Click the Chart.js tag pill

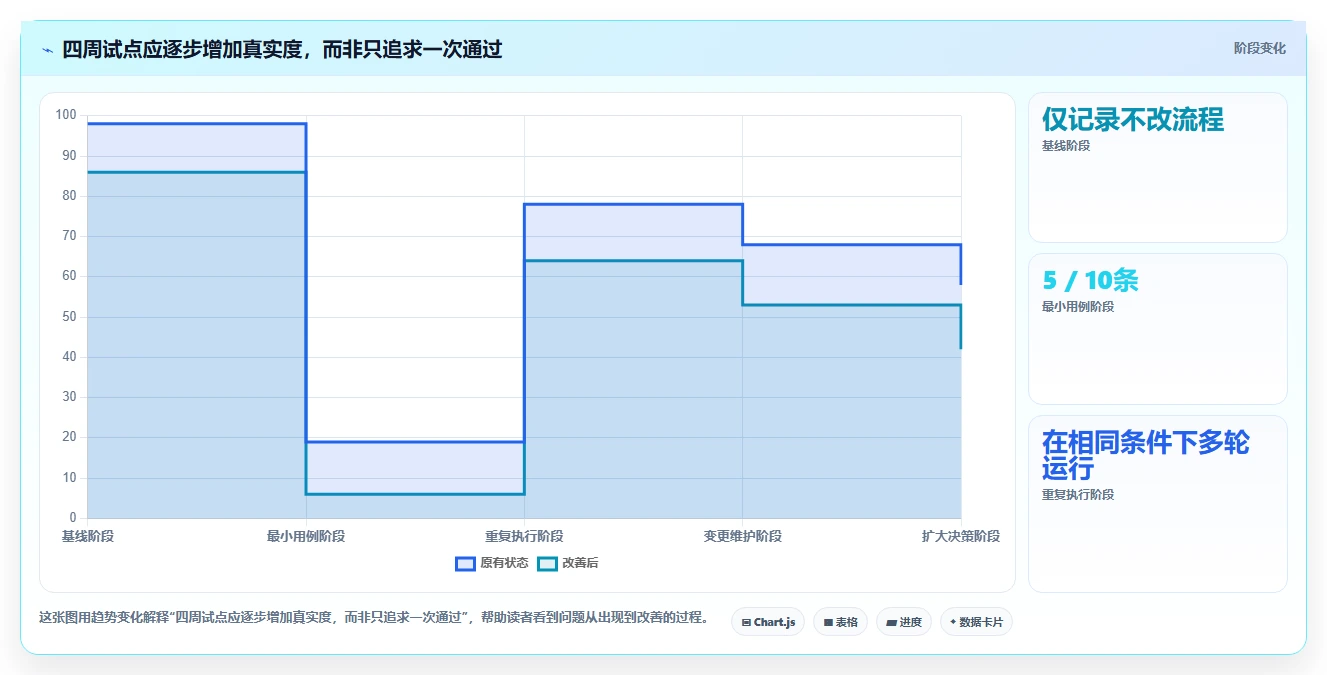pyautogui.click(x=768, y=622)
